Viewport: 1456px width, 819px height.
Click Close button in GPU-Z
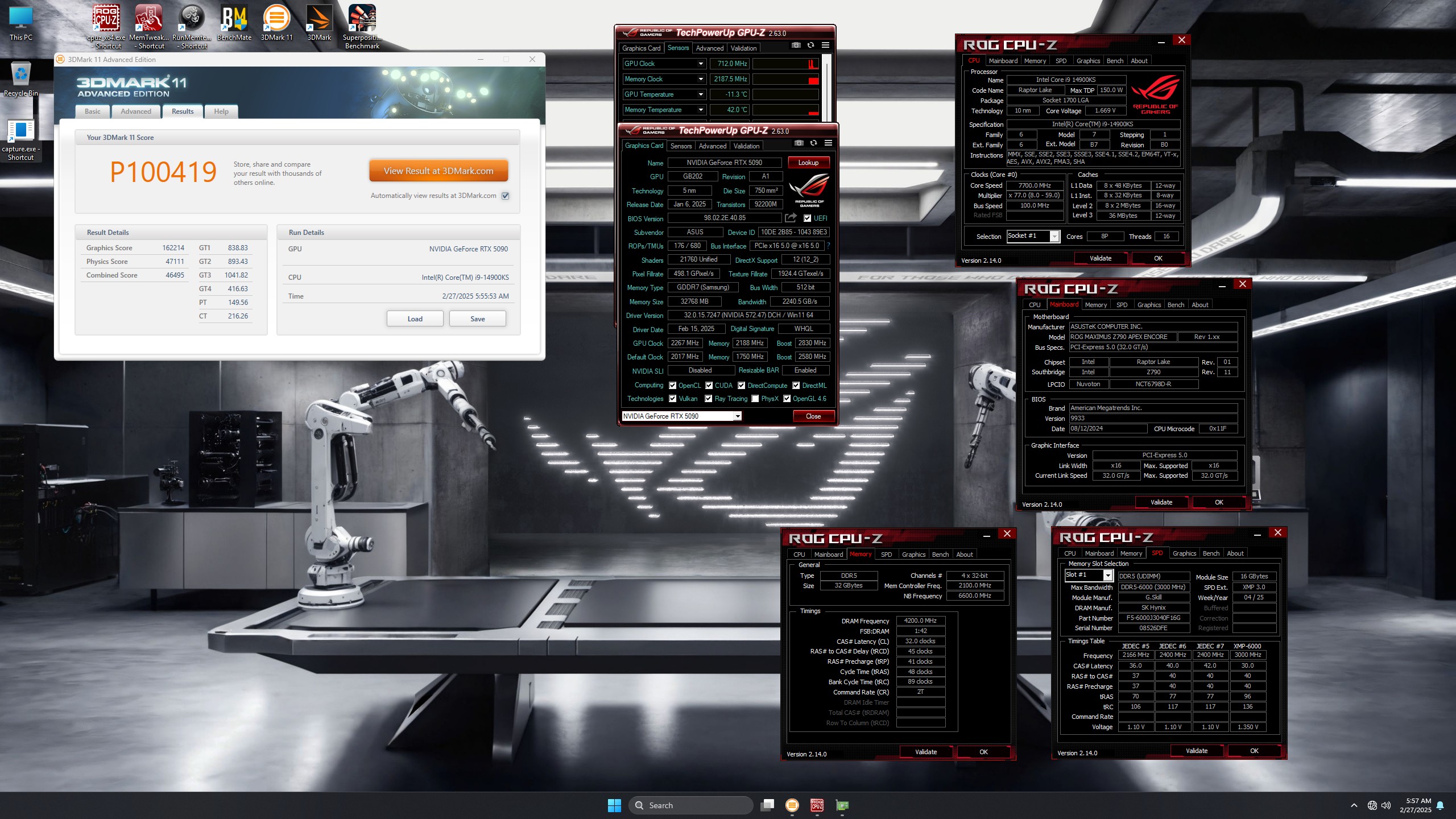(x=813, y=416)
